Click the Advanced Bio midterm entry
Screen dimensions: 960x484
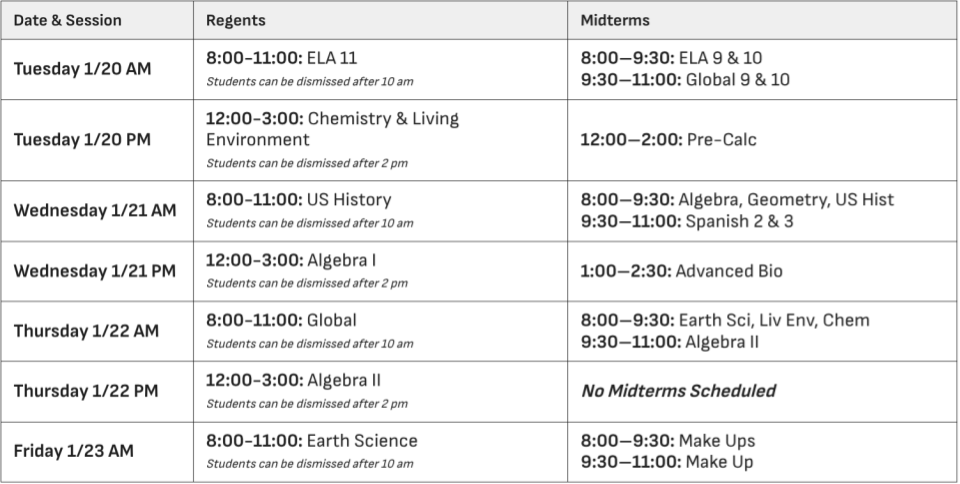tap(681, 271)
